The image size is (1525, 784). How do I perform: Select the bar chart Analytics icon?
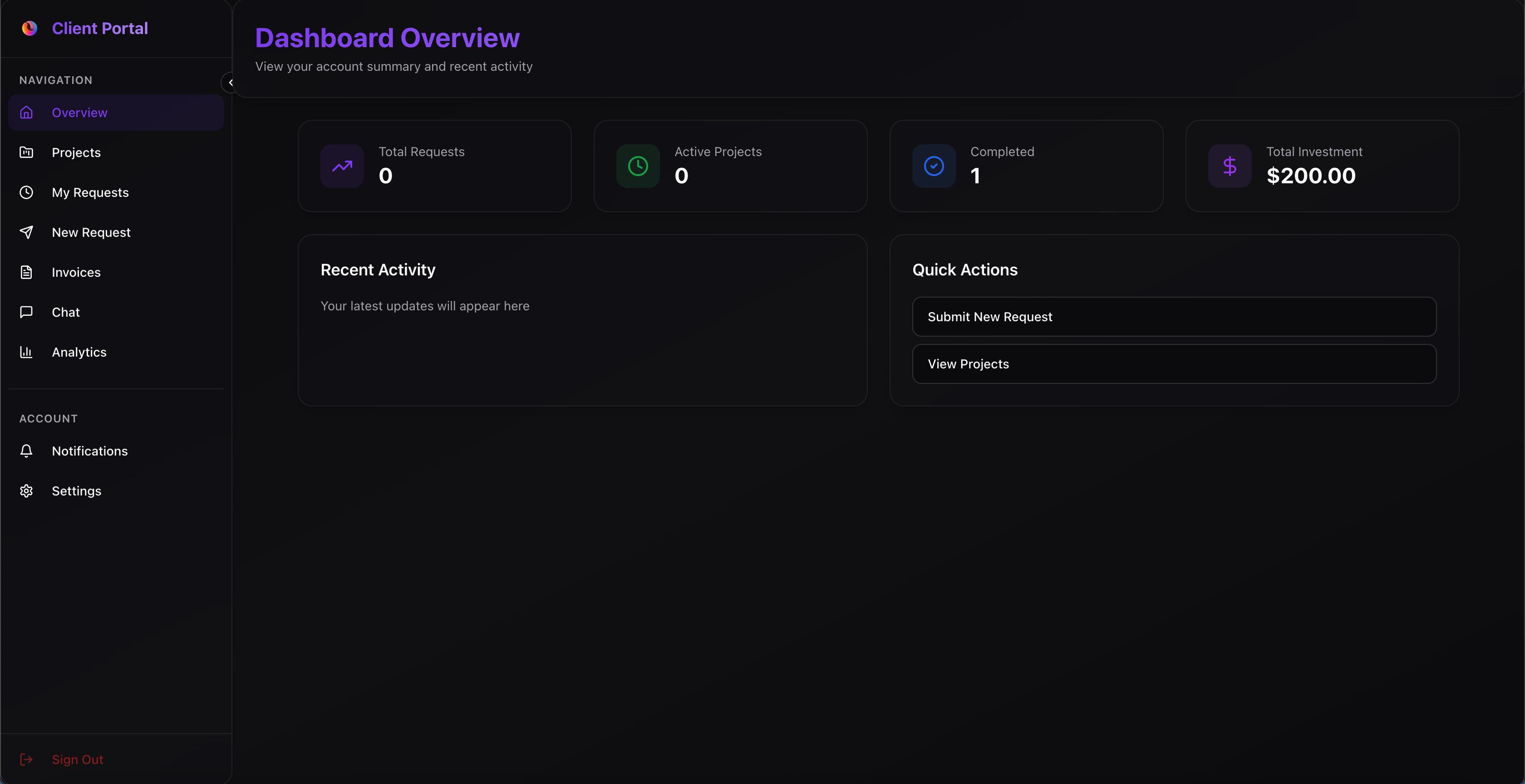(x=27, y=352)
